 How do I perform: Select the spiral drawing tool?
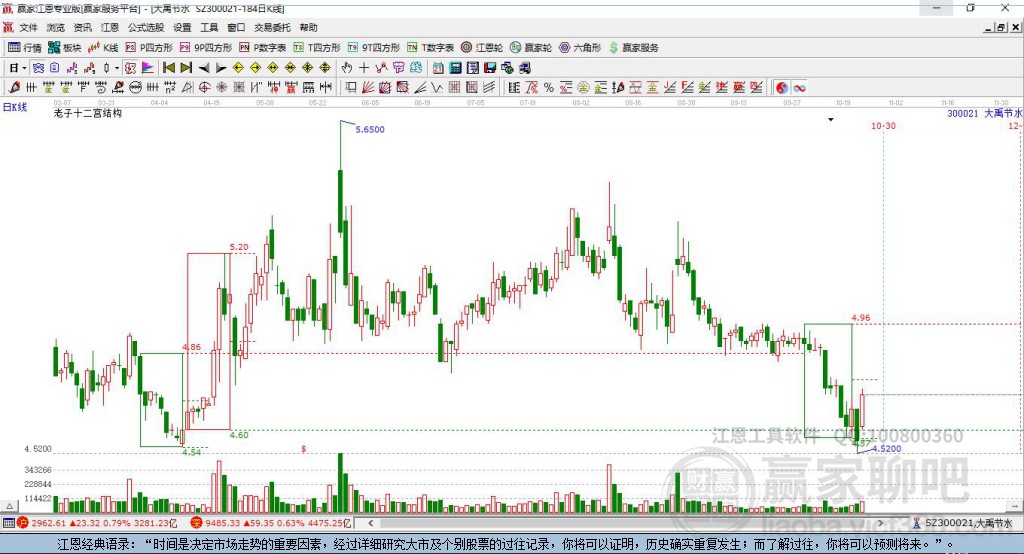101,87
